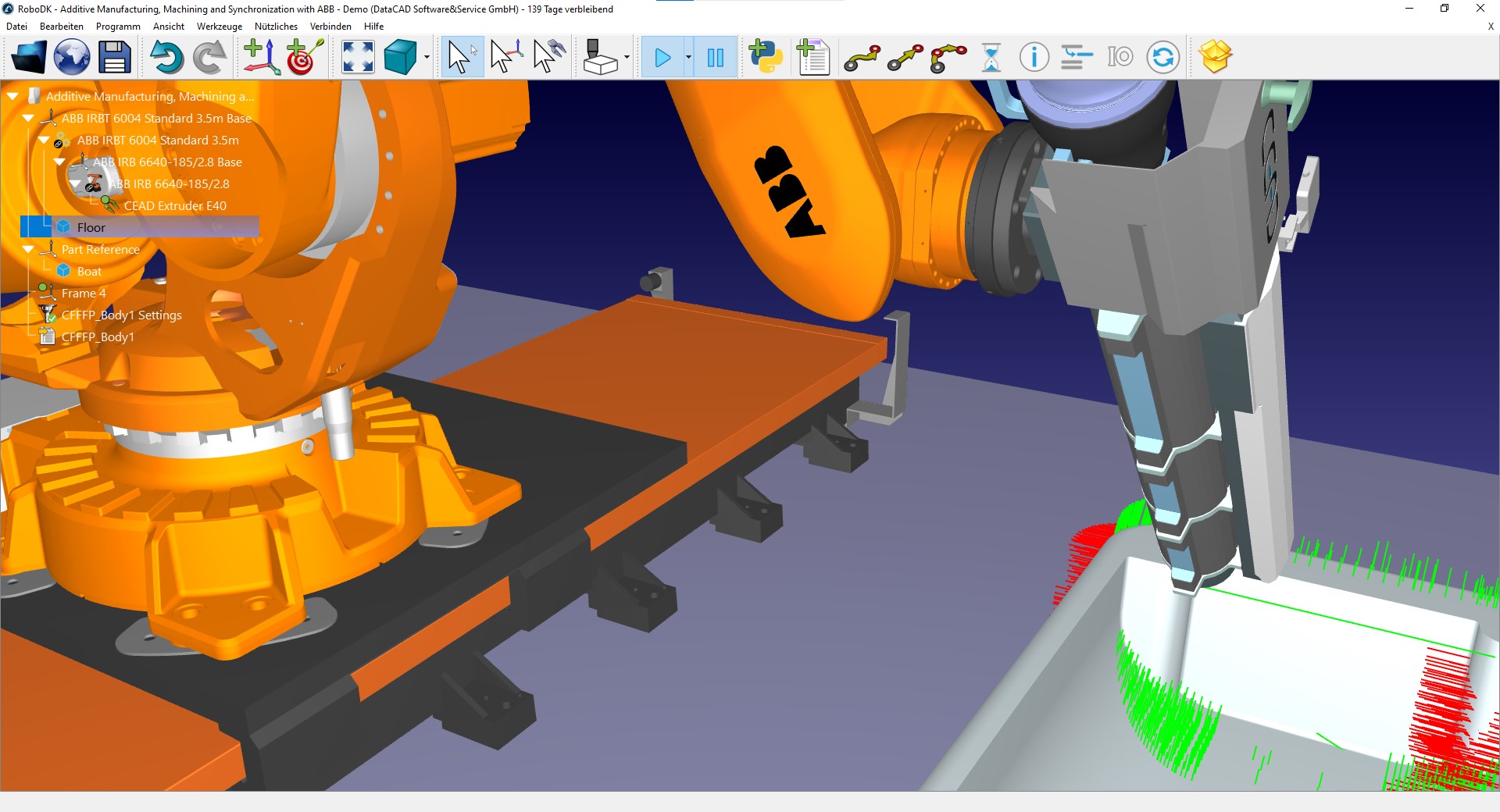Select CEAD Extruder E40 tool in tree
Screen dimensions: 1500x812
point(175,206)
